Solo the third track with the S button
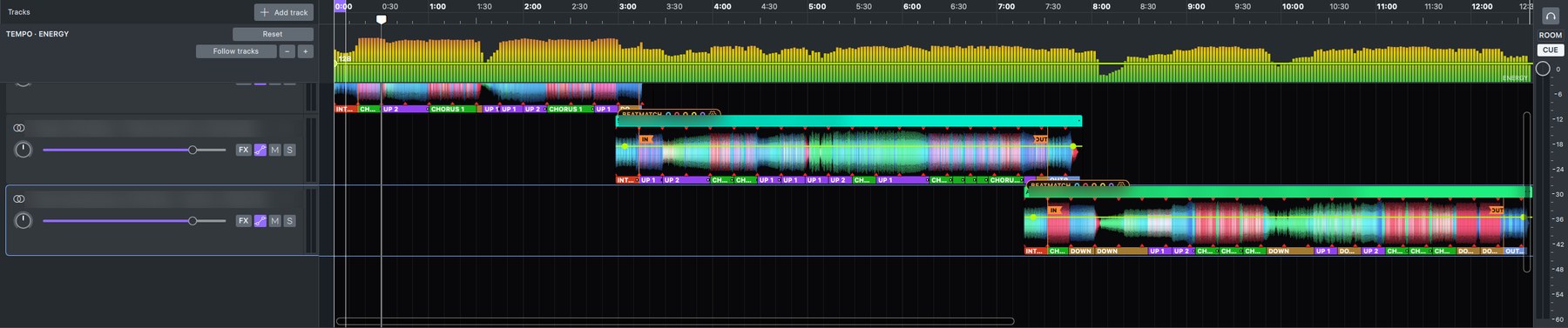Image resolution: width=1568 pixels, height=328 pixels. coord(289,221)
